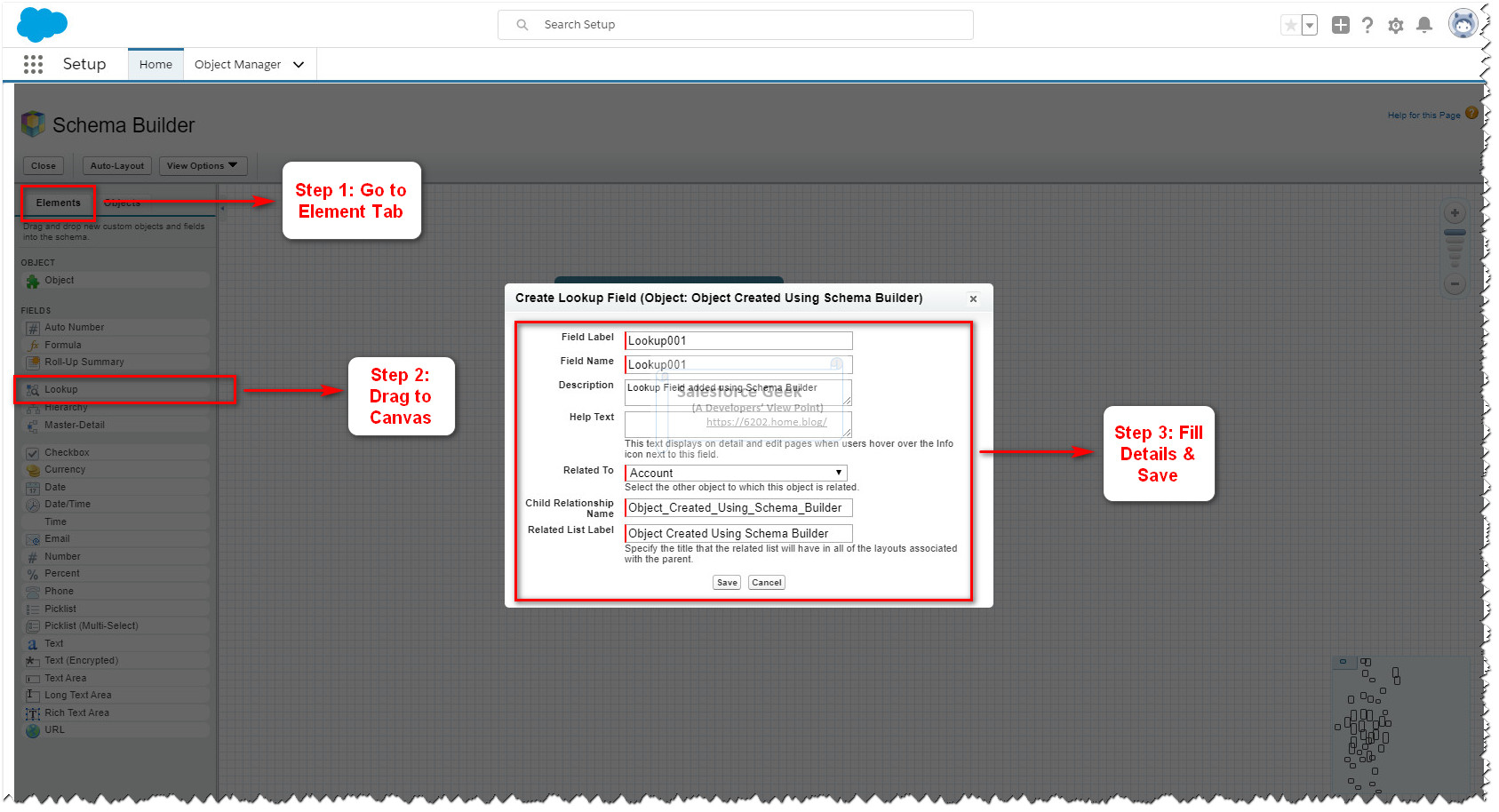Open notifications with the bell icon
This screenshot has width=1499, height=812.
(x=1424, y=25)
